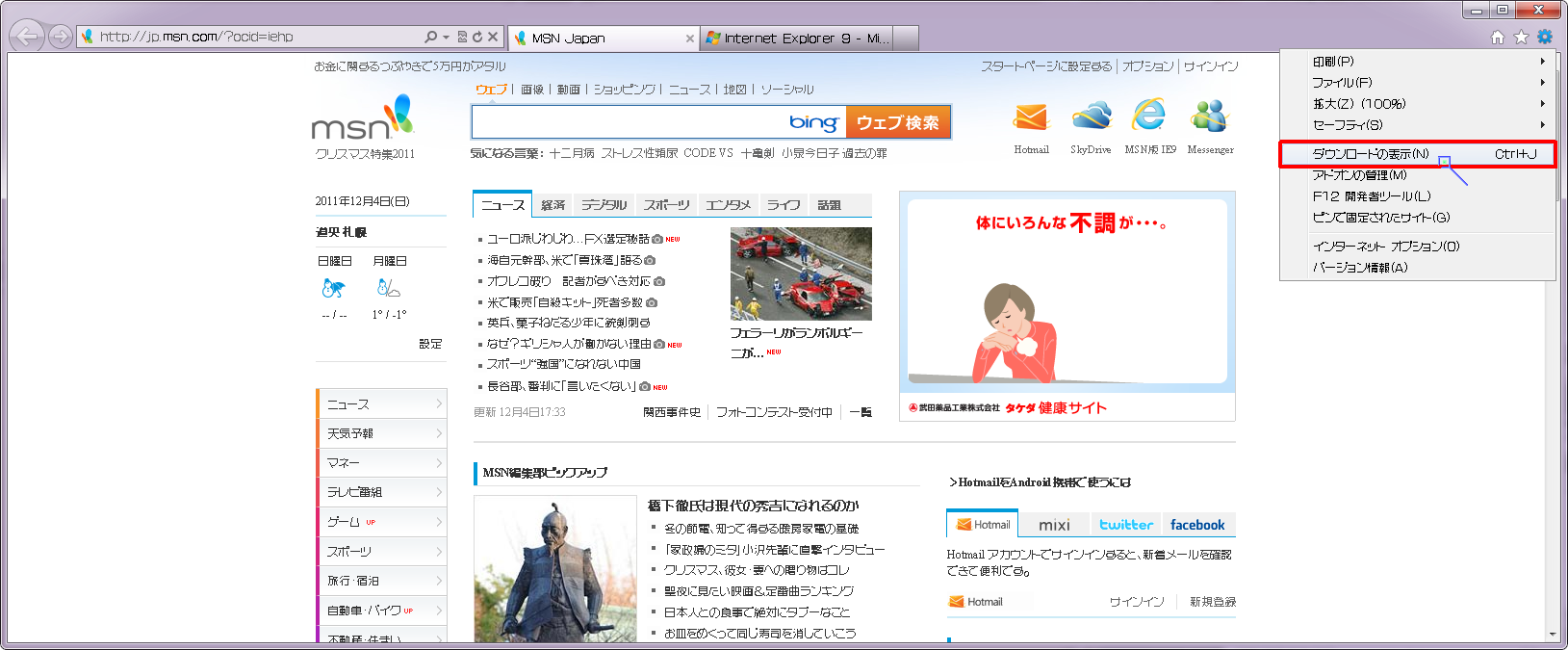1568x650 pixels.
Task: Click the ショッピング search category link
Action: [624, 90]
